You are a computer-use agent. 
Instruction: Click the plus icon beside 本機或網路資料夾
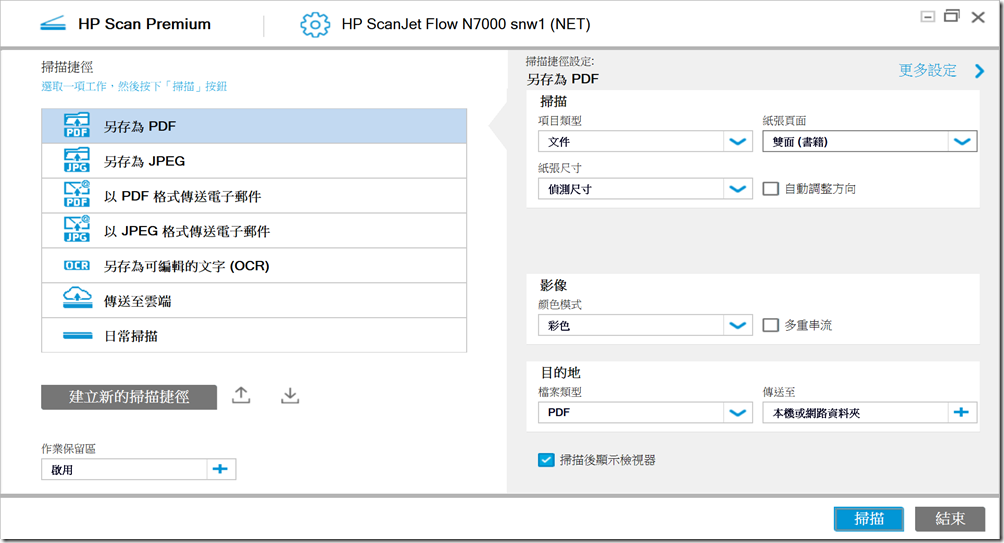tap(962, 412)
